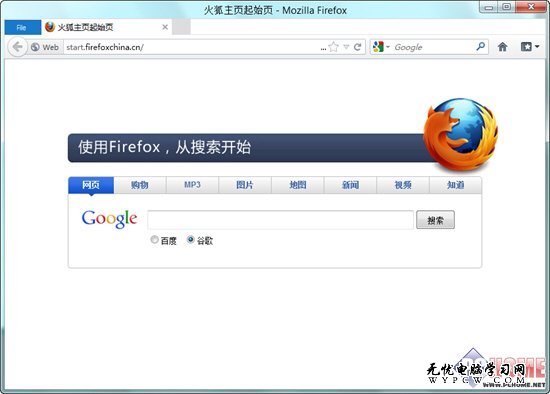
Task: Click the Firefox favicon on the tab
Action: pos(50,27)
